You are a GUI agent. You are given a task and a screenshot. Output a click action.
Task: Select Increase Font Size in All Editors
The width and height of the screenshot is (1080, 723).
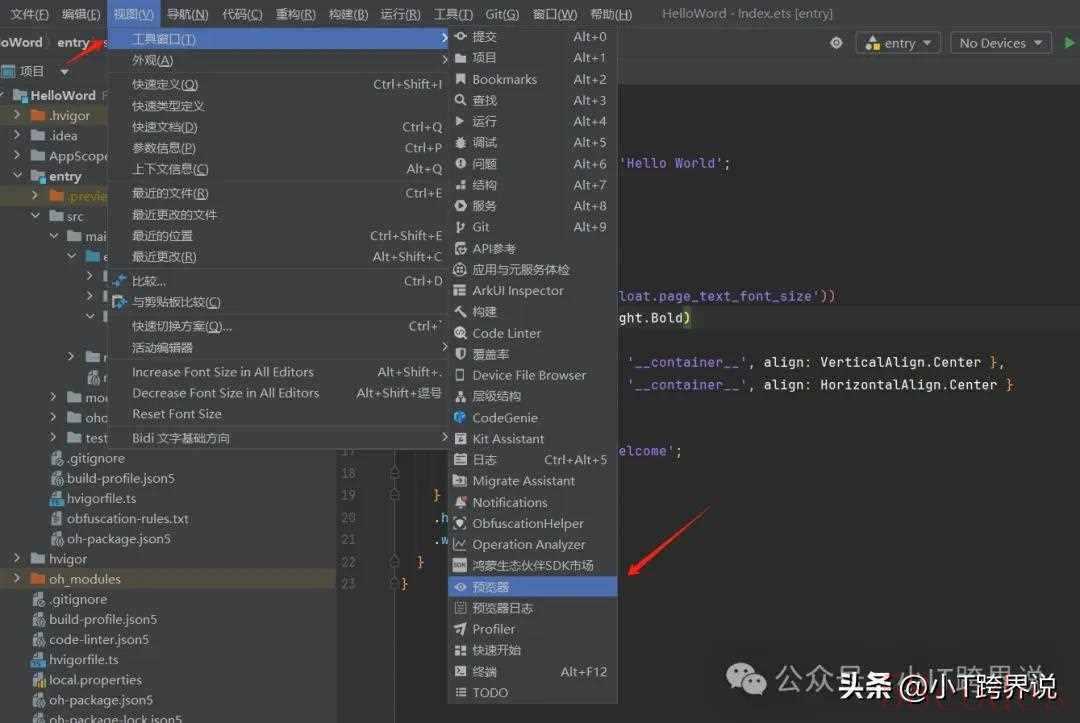click(x=278, y=372)
